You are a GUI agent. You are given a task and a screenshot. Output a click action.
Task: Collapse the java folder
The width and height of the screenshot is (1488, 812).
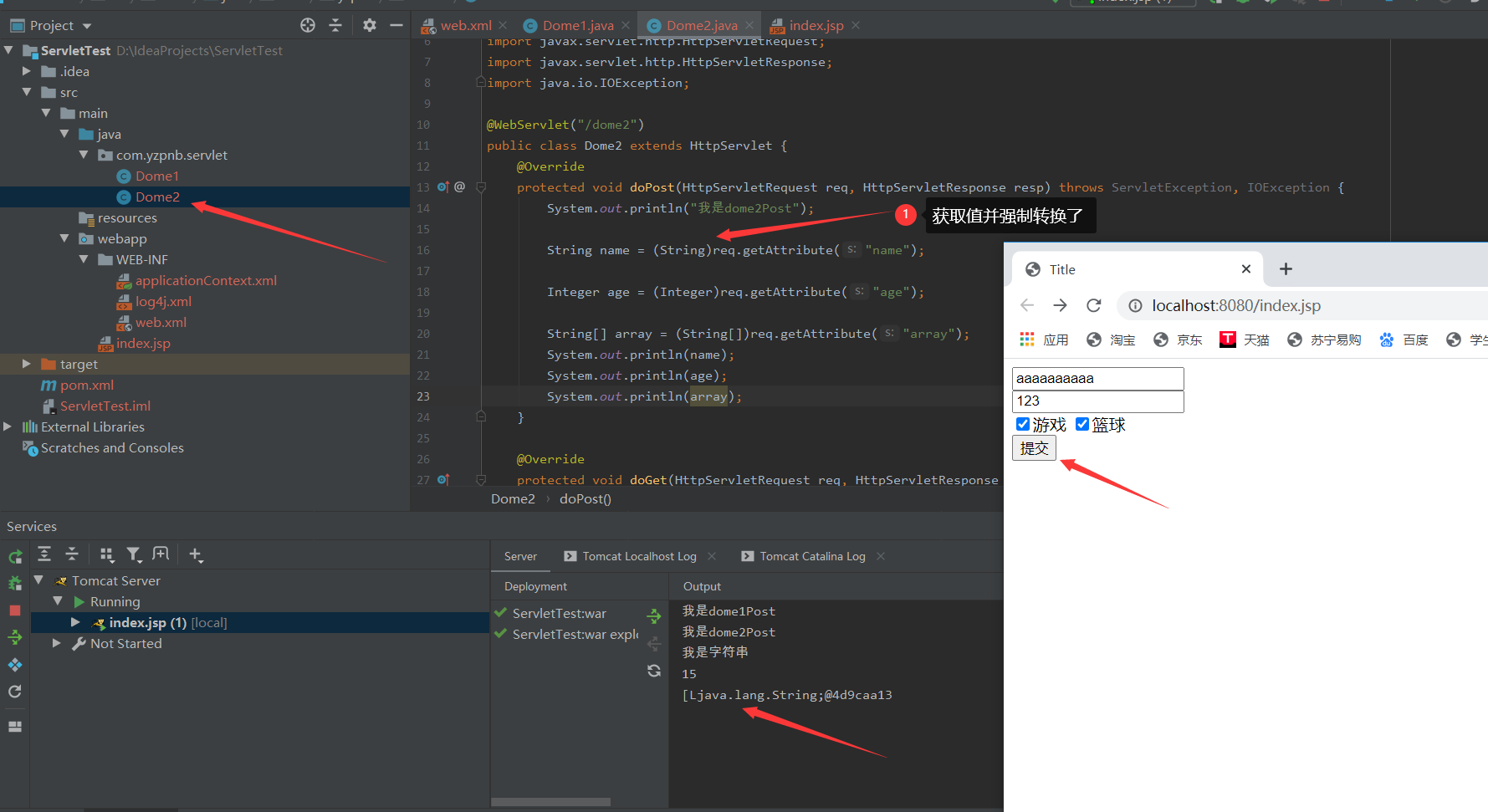[64, 134]
